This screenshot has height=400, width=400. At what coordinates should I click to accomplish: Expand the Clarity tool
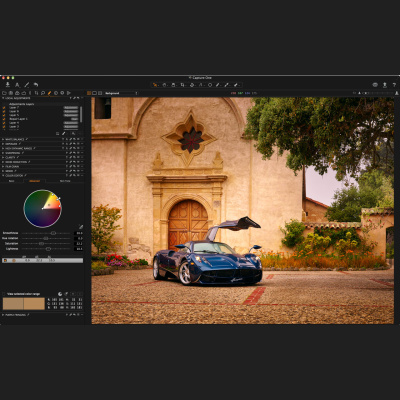click(3, 157)
